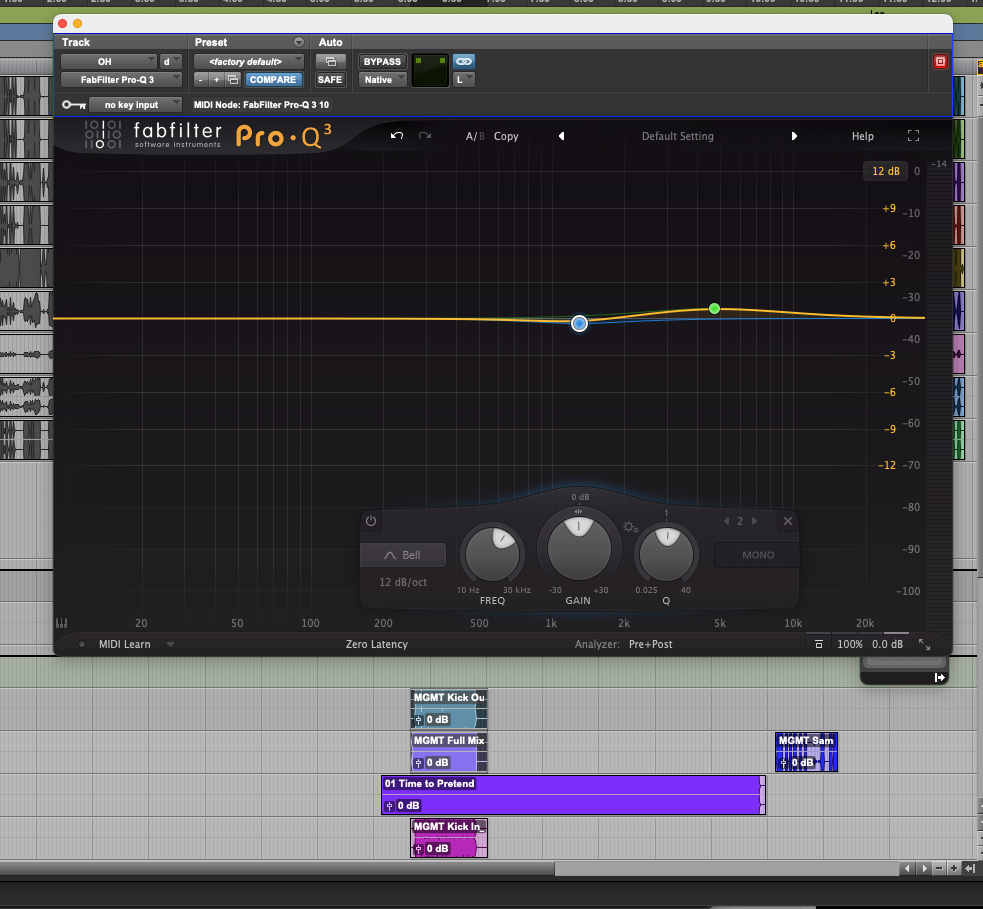This screenshot has height=909, width=983.
Task: Select previous preset with minus button
Action: click(x=200, y=80)
